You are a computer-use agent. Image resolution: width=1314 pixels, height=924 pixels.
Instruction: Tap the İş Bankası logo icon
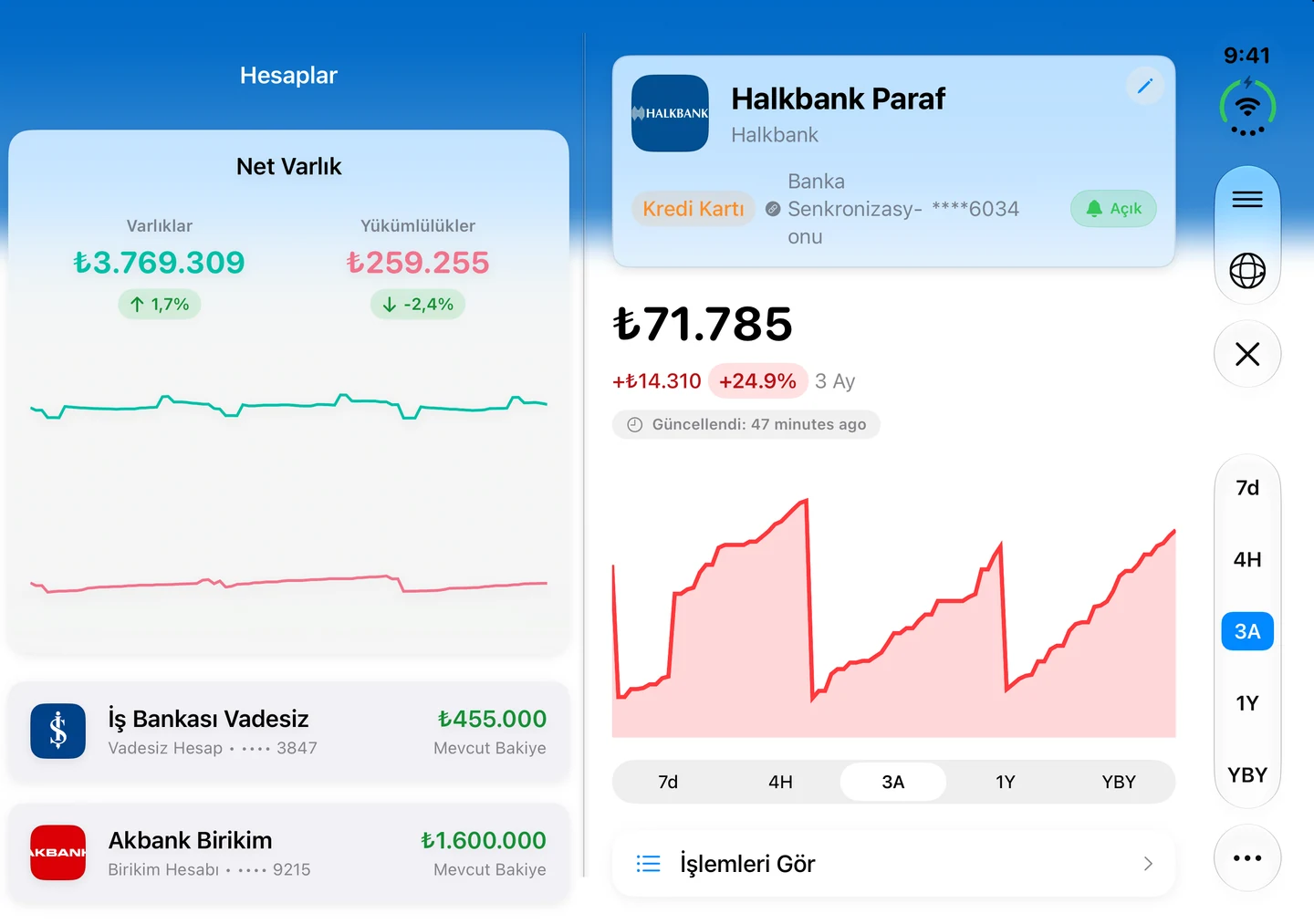(58, 732)
